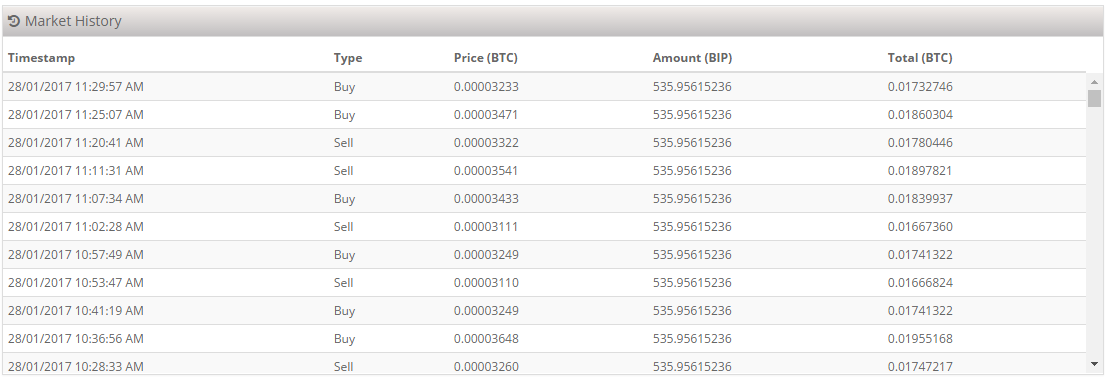
Task: Sort by the Amount (BIP) column header
Action: point(692,58)
